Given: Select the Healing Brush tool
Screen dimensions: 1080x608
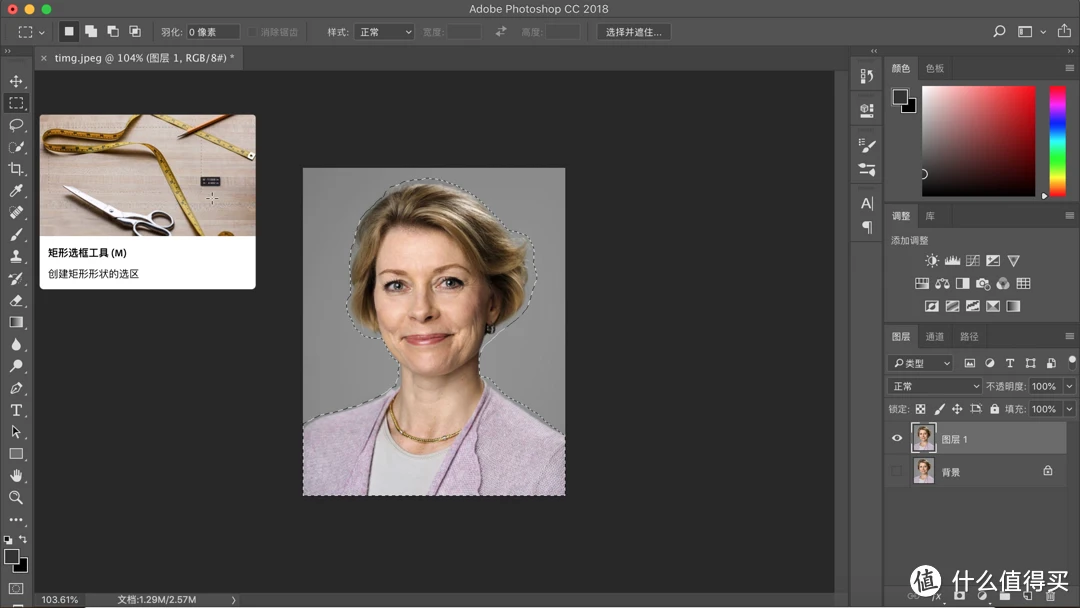Looking at the screenshot, I should tap(16, 212).
